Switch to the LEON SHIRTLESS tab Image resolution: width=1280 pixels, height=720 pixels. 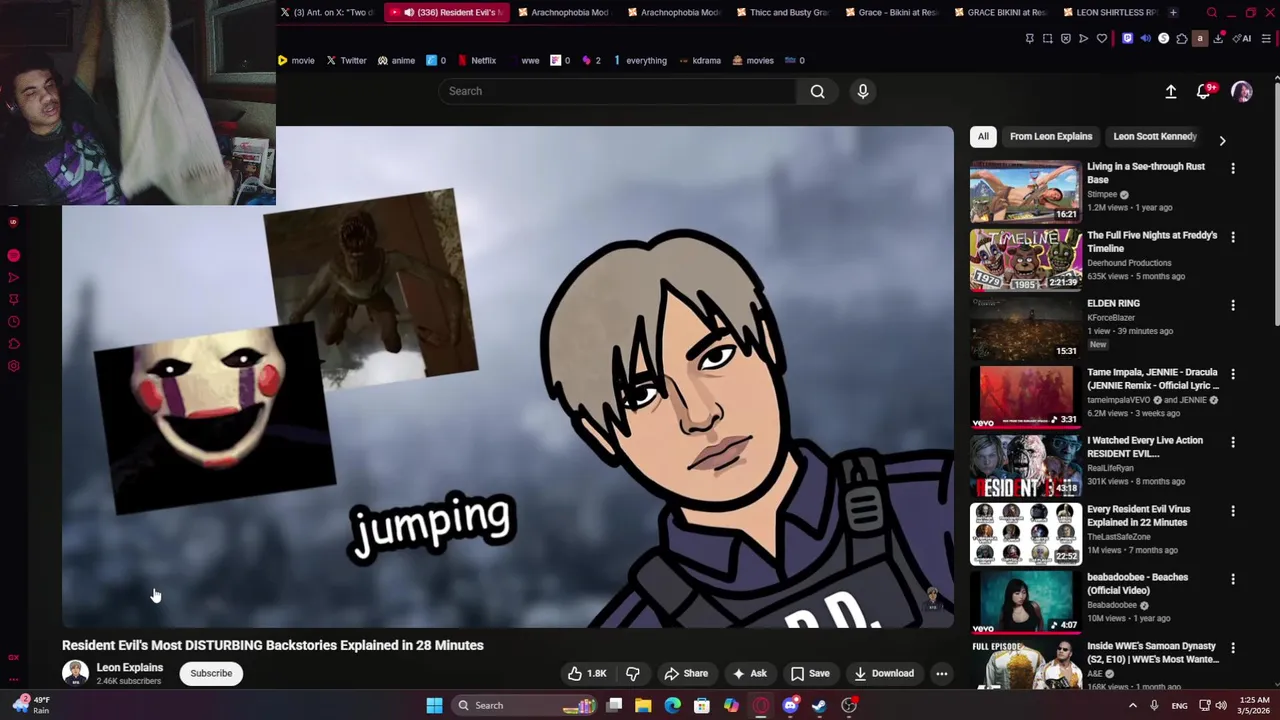[x=1109, y=12]
